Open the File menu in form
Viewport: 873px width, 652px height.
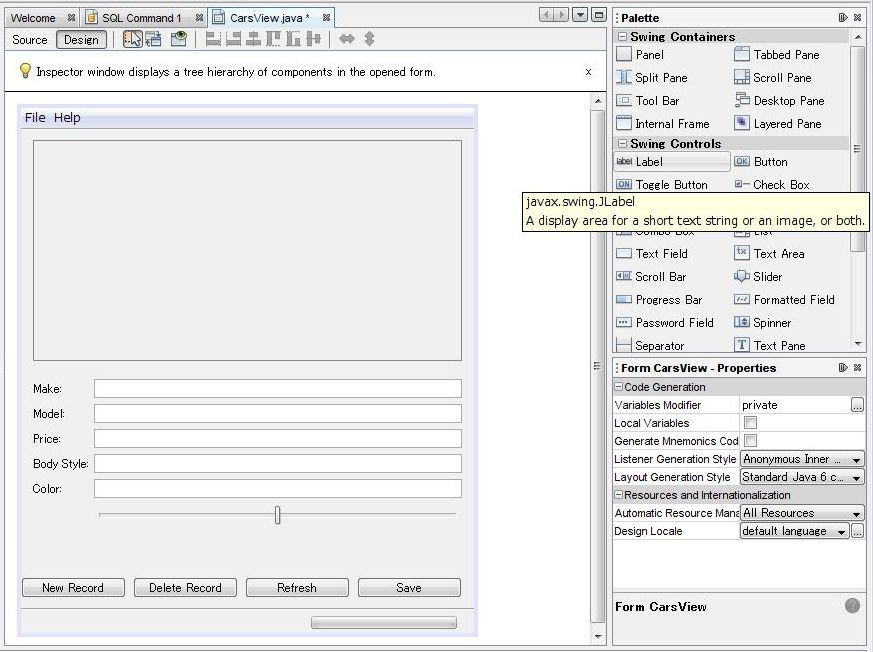pyautogui.click(x=35, y=118)
